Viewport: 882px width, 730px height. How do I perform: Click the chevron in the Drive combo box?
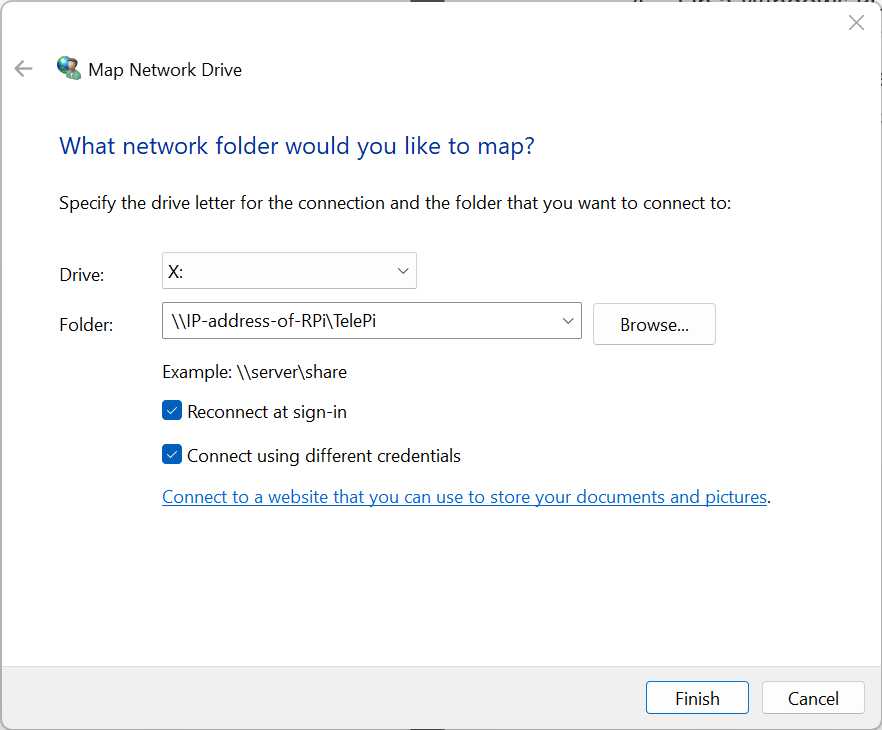coord(403,271)
